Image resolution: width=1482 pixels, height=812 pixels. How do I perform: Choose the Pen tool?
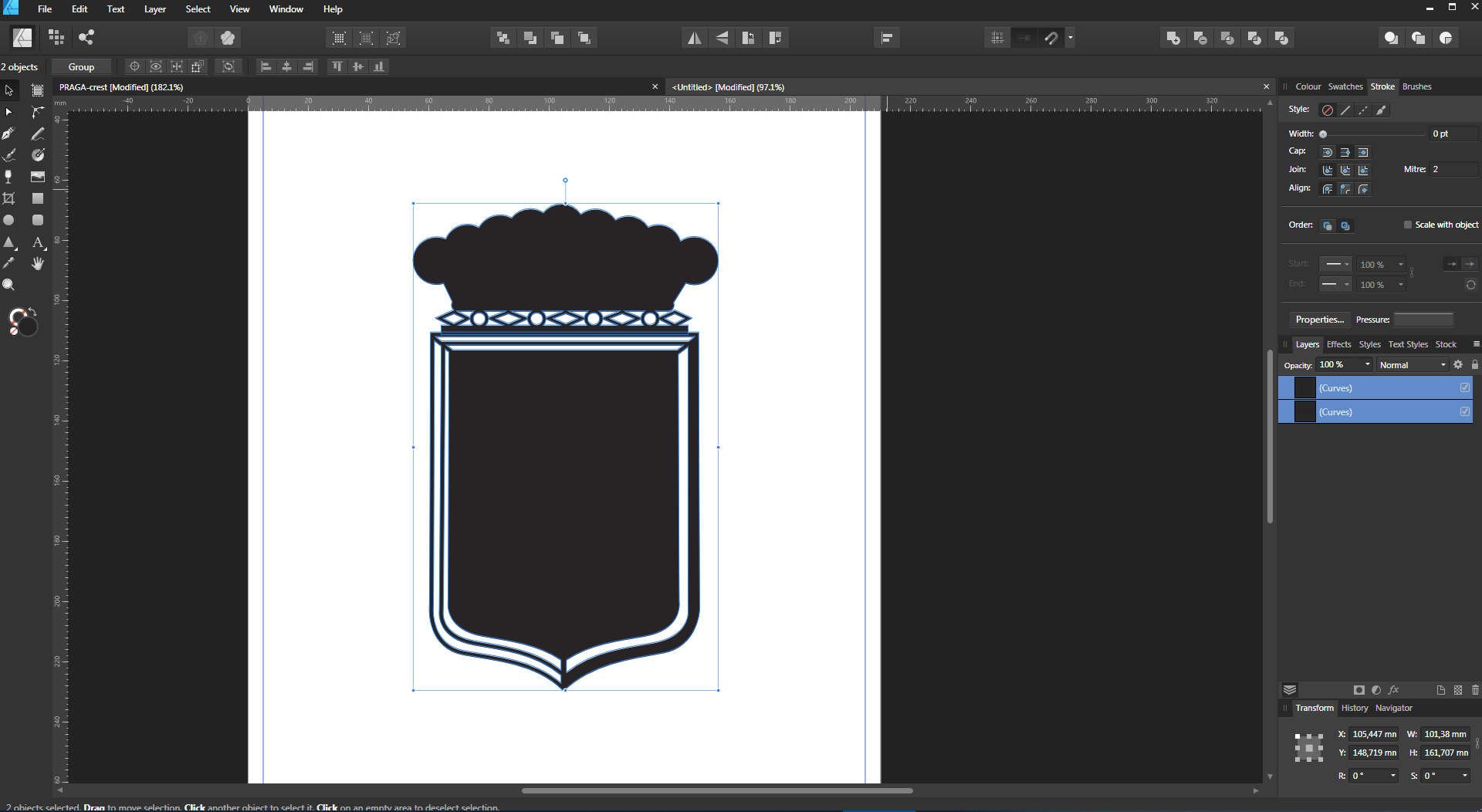pyautogui.click(x=9, y=134)
